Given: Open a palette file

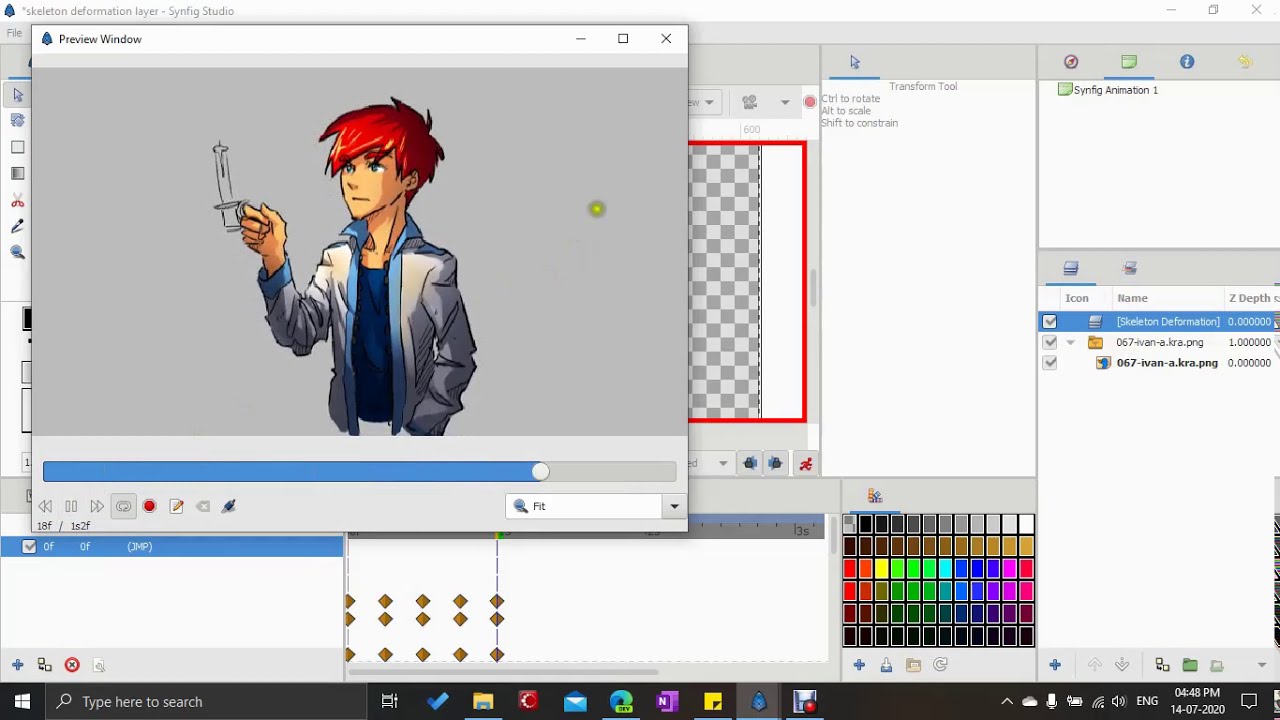Looking at the screenshot, I should [913, 665].
